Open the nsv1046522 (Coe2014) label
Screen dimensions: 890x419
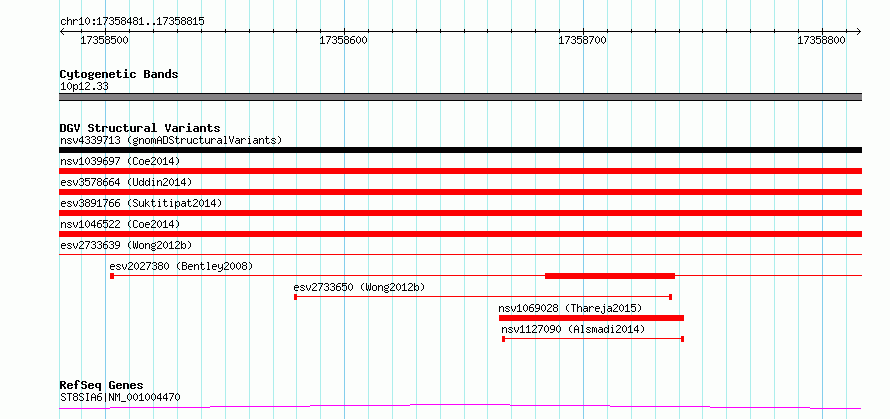(x=120, y=224)
